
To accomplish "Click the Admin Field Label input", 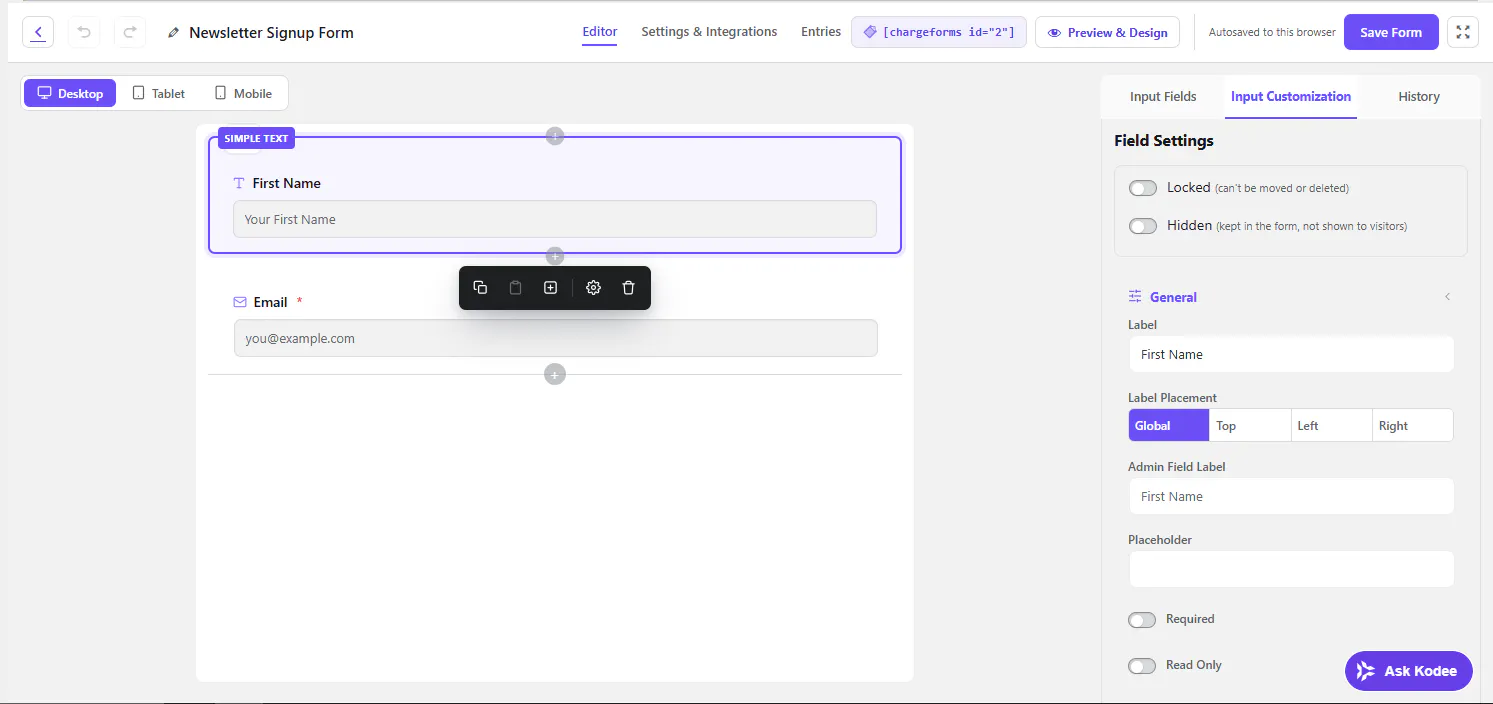I will click(x=1291, y=496).
